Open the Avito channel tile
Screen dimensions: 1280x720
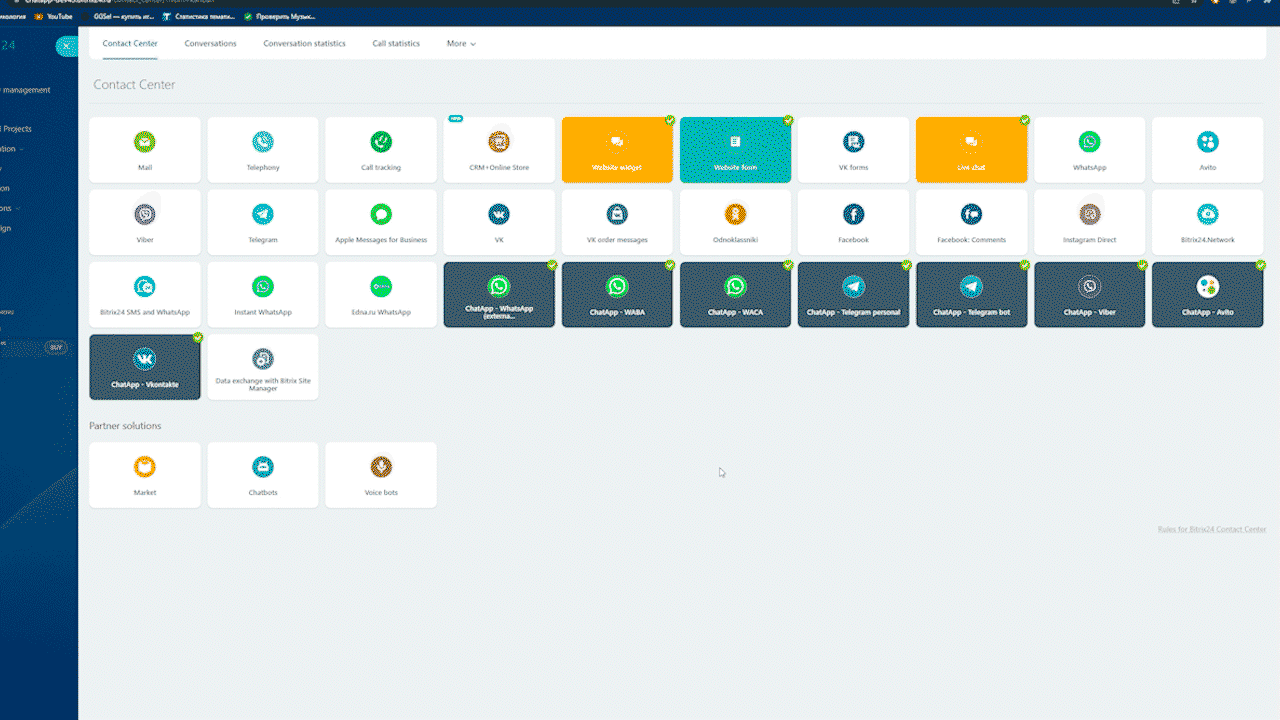coord(1207,150)
